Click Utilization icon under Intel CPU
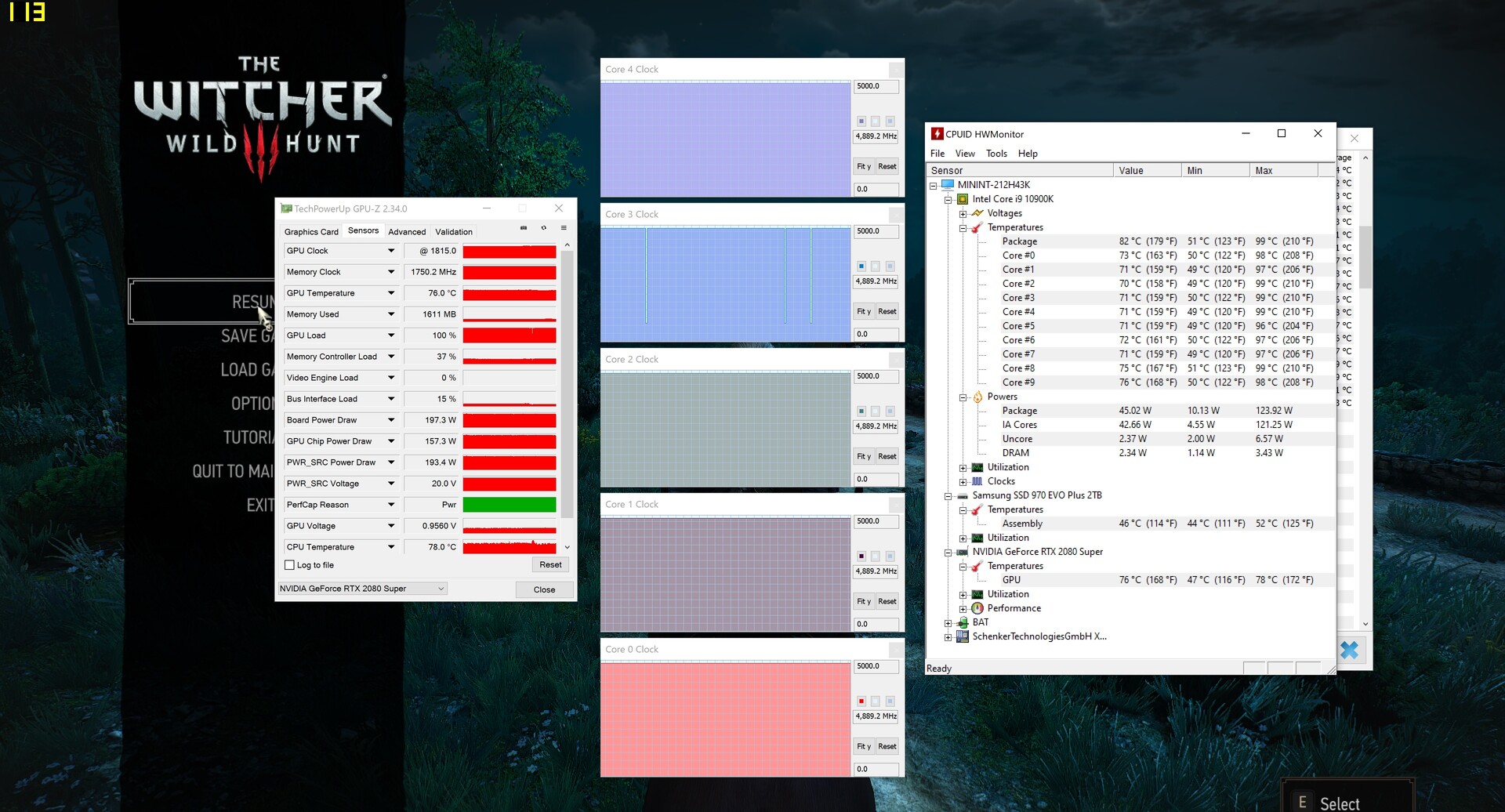This screenshot has height=812, width=1505. click(x=977, y=467)
